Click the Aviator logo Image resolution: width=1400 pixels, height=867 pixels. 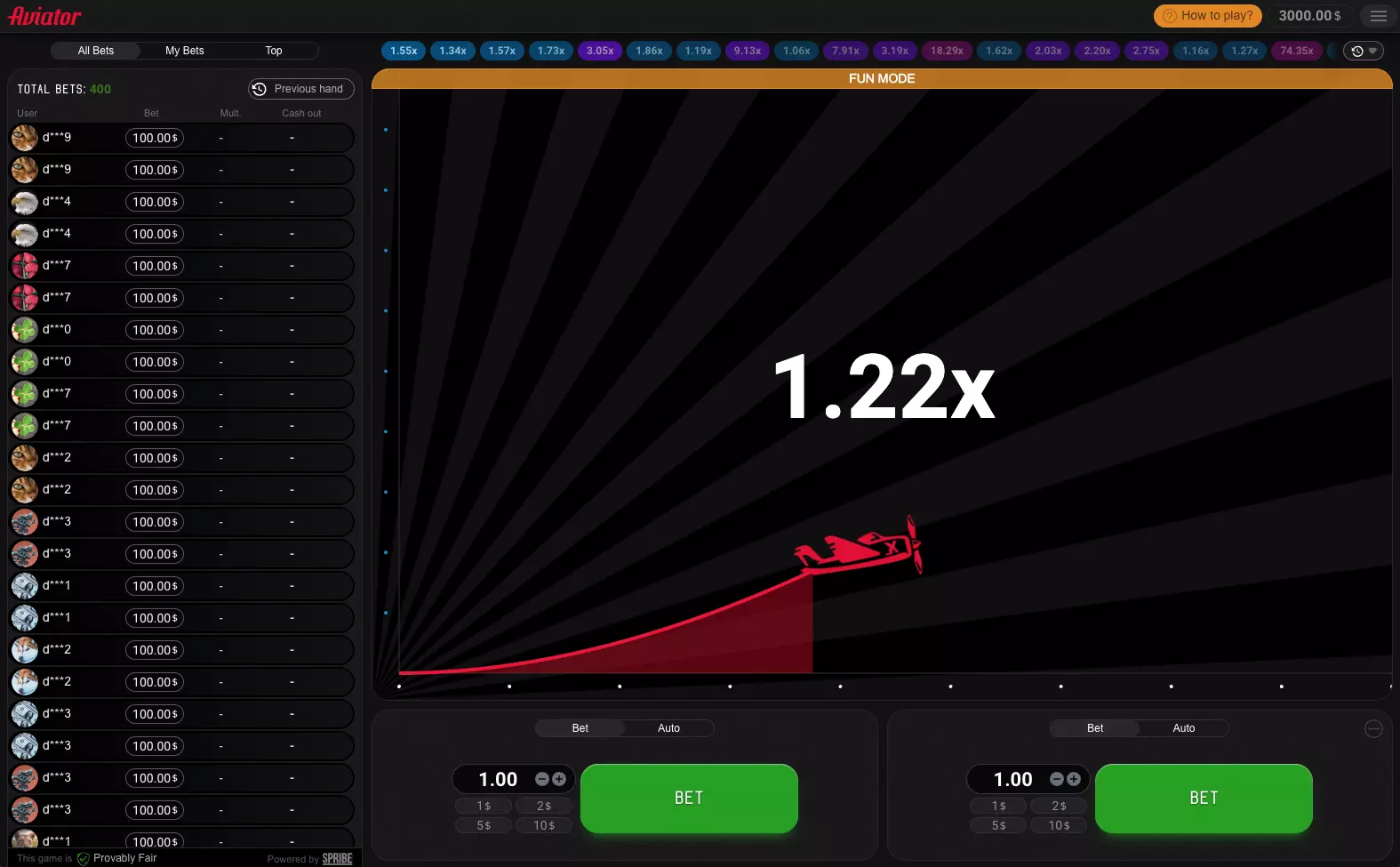click(x=44, y=16)
